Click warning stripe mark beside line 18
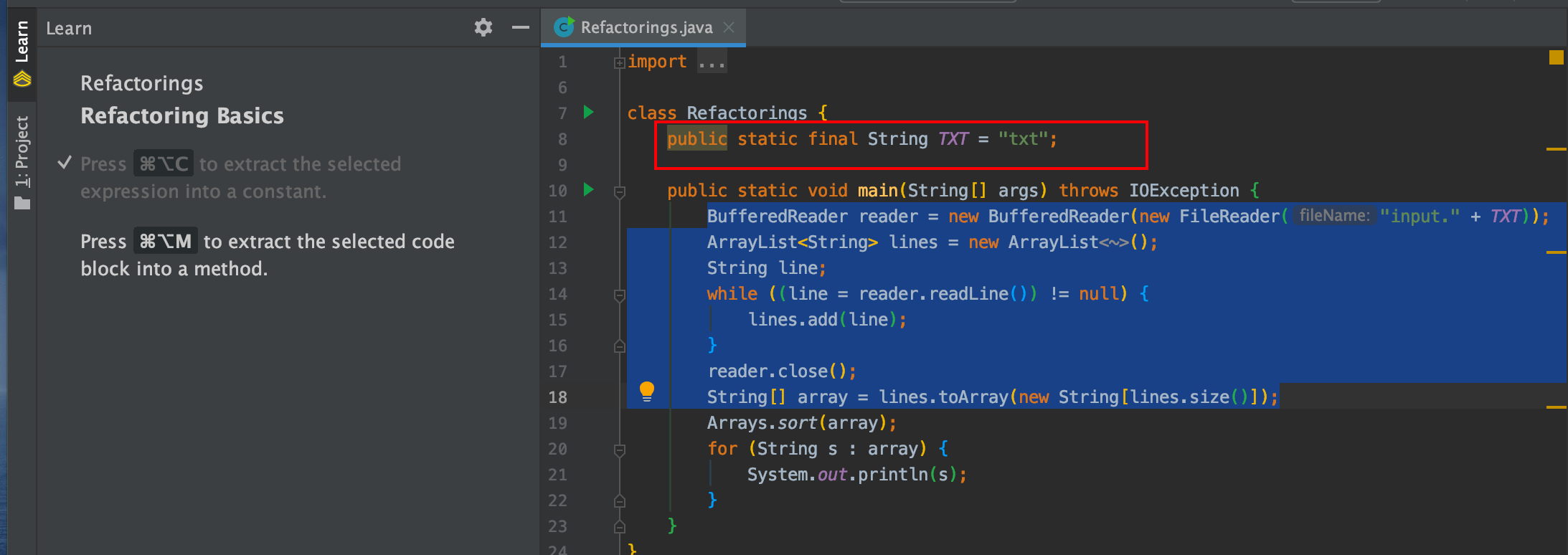Viewport: 1568px width, 555px height. pyautogui.click(x=1556, y=407)
